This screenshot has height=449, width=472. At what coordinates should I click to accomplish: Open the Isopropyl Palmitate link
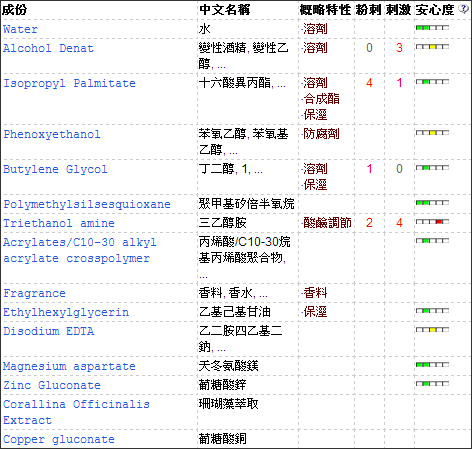(69, 83)
